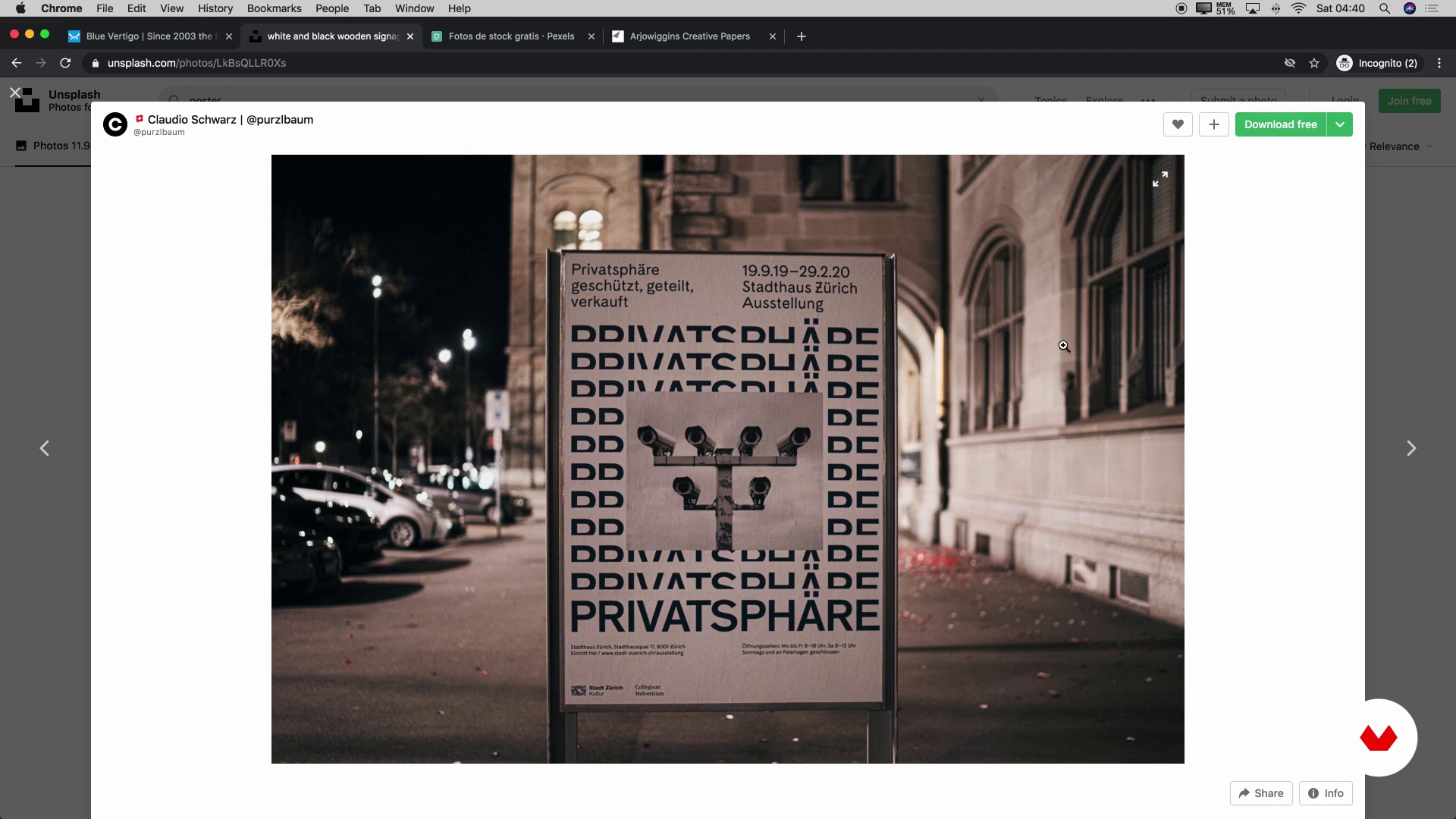Bookmark this page with the star
This screenshot has width=1456, height=819.
[1314, 63]
